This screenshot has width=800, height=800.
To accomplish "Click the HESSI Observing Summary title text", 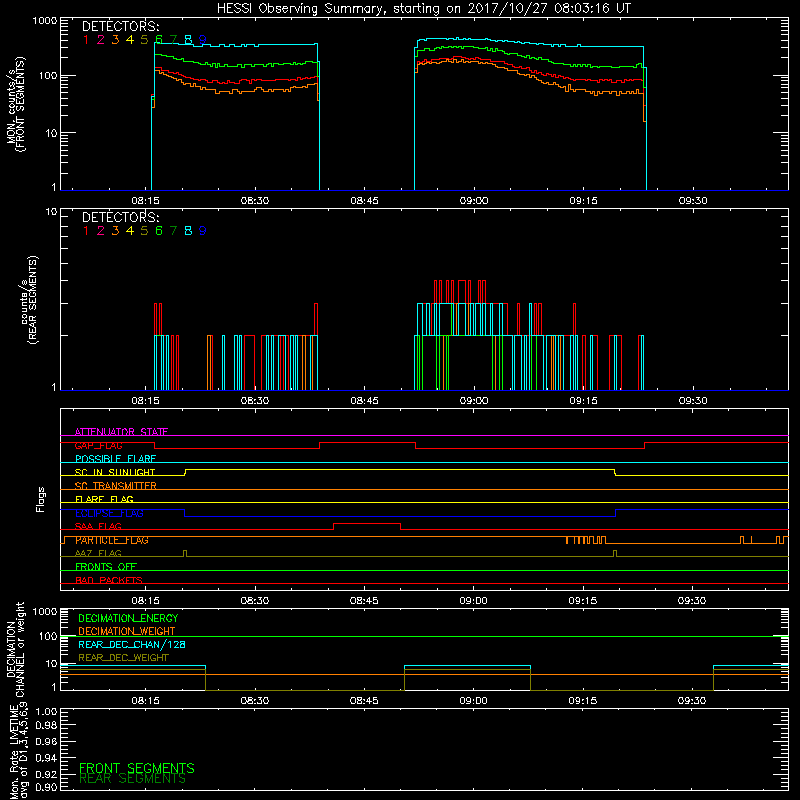I will click(x=423, y=9).
